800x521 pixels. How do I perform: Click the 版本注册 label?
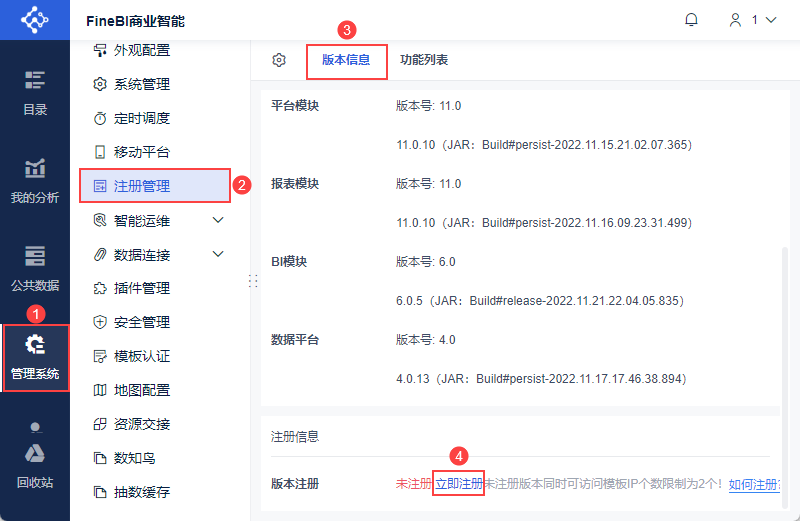[295, 484]
